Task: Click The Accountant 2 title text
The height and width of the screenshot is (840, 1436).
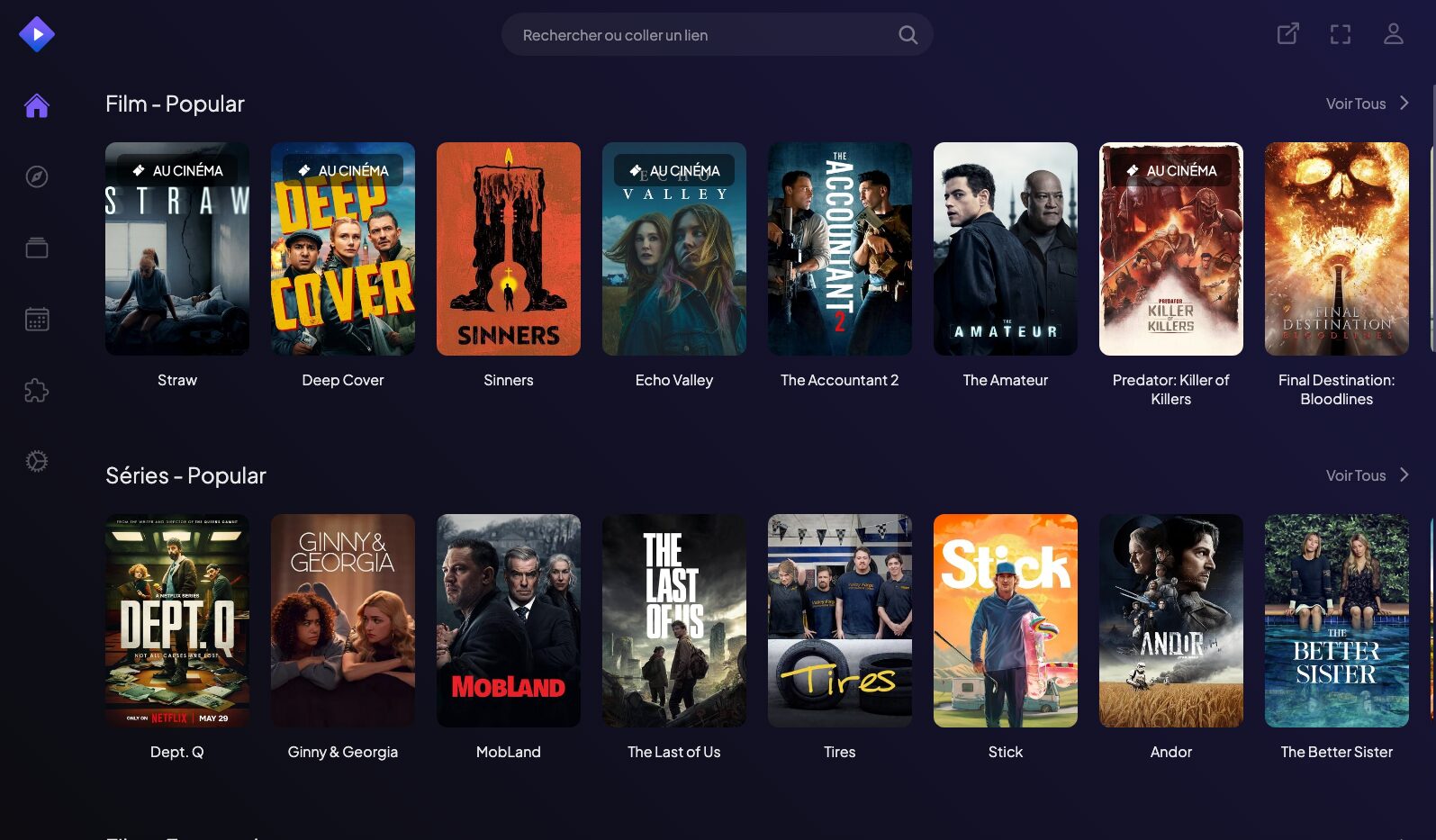Action: coord(840,380)
